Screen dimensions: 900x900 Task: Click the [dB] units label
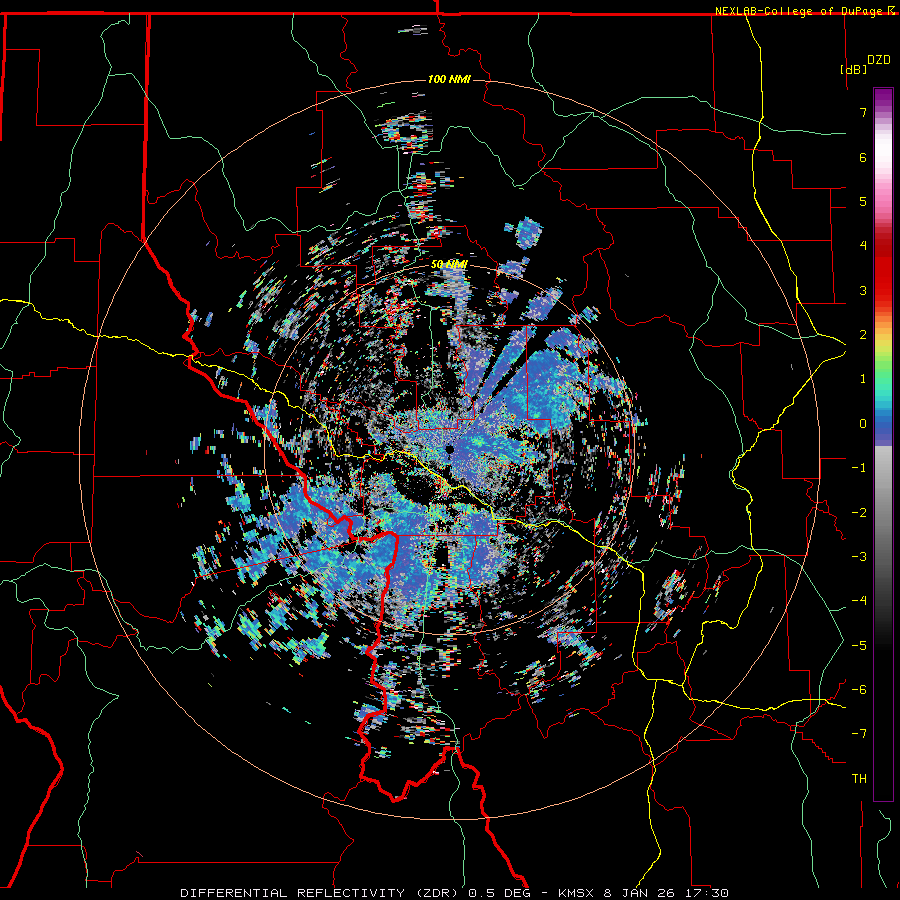coord(853,69)
